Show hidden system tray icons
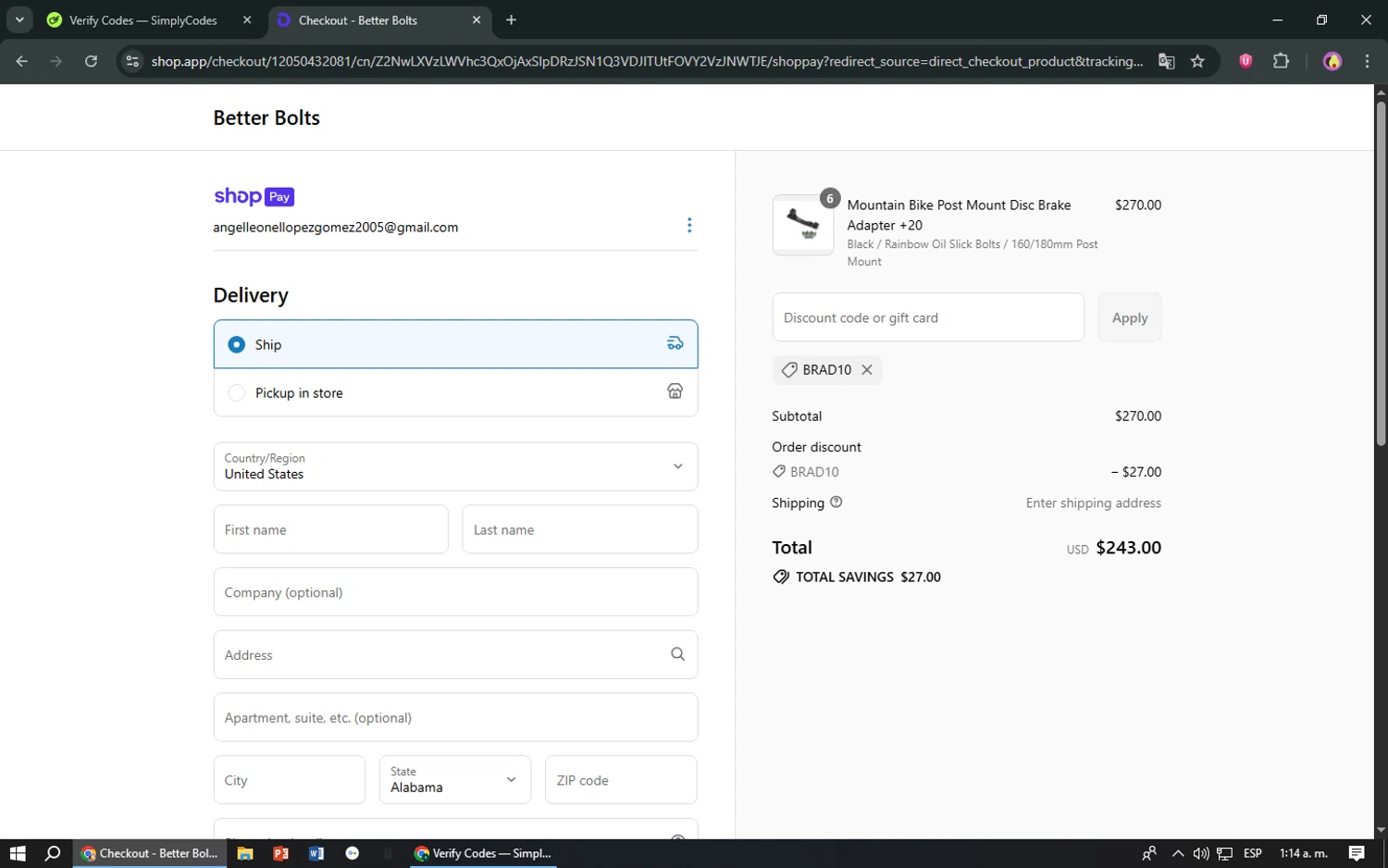This screenshot has width=1388, height=868. [1177, 853]
